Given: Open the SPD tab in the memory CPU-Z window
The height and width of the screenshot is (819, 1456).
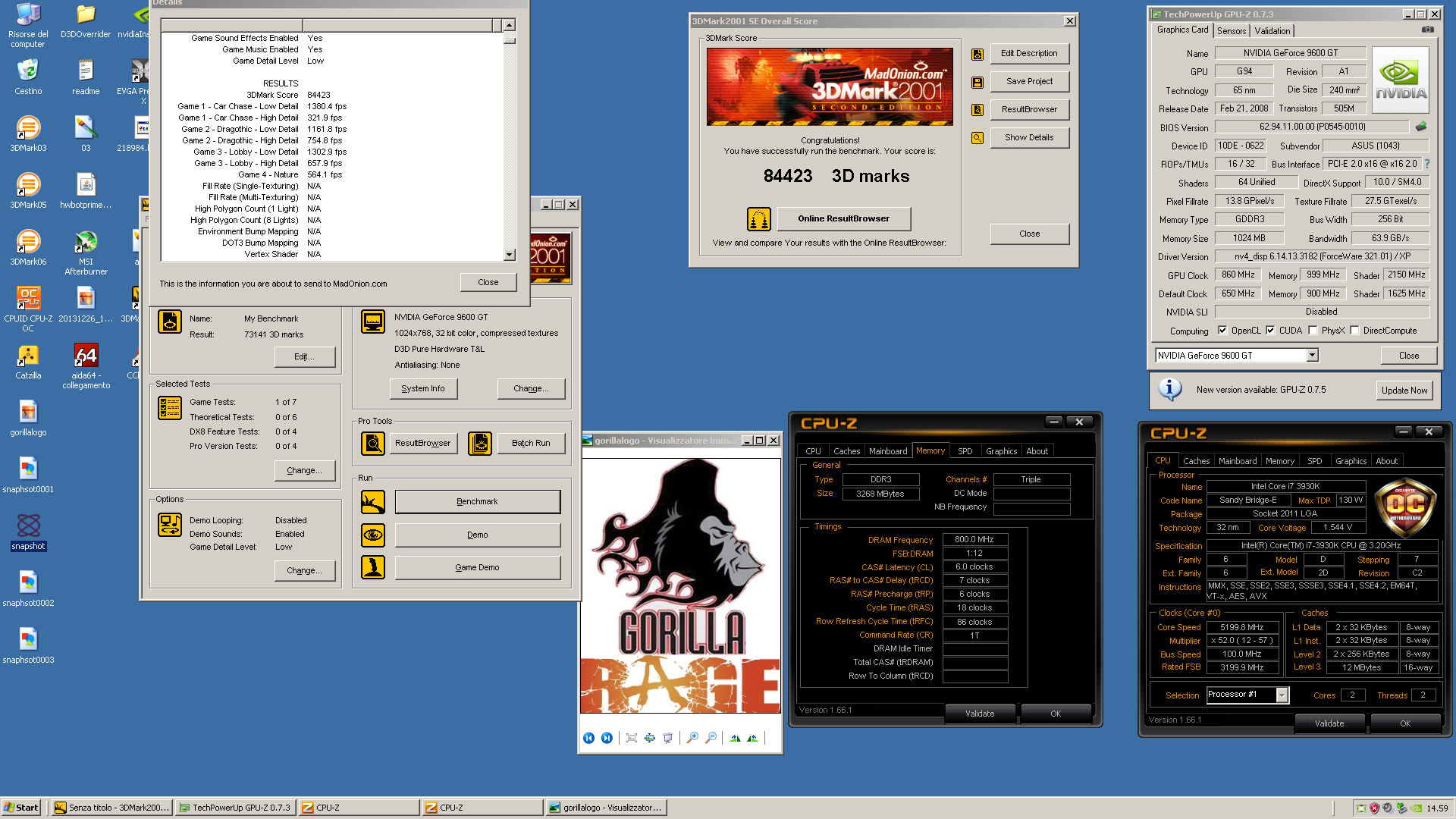Looking at the screenshot, I should click(965, 451).
